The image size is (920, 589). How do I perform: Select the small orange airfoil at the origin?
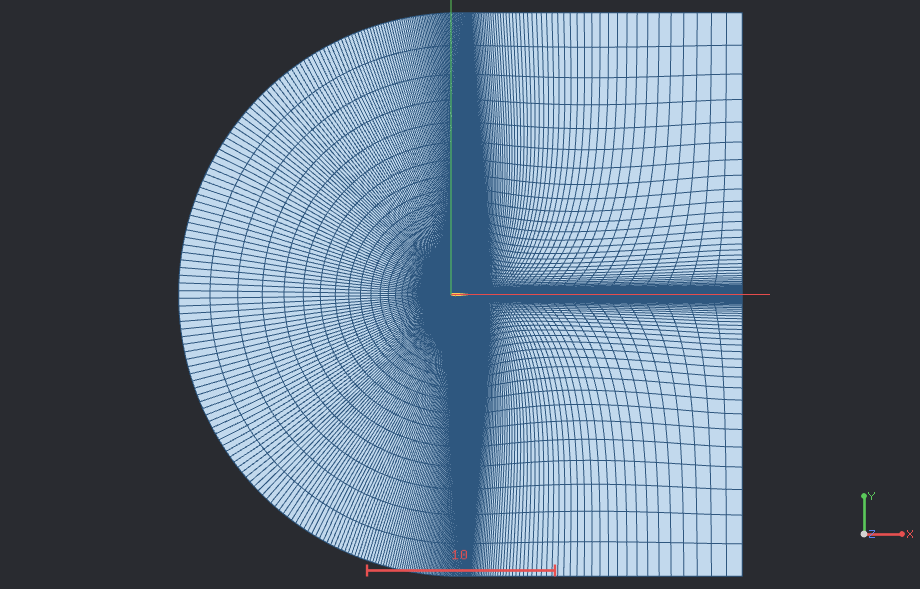click(x=459, y=294)
